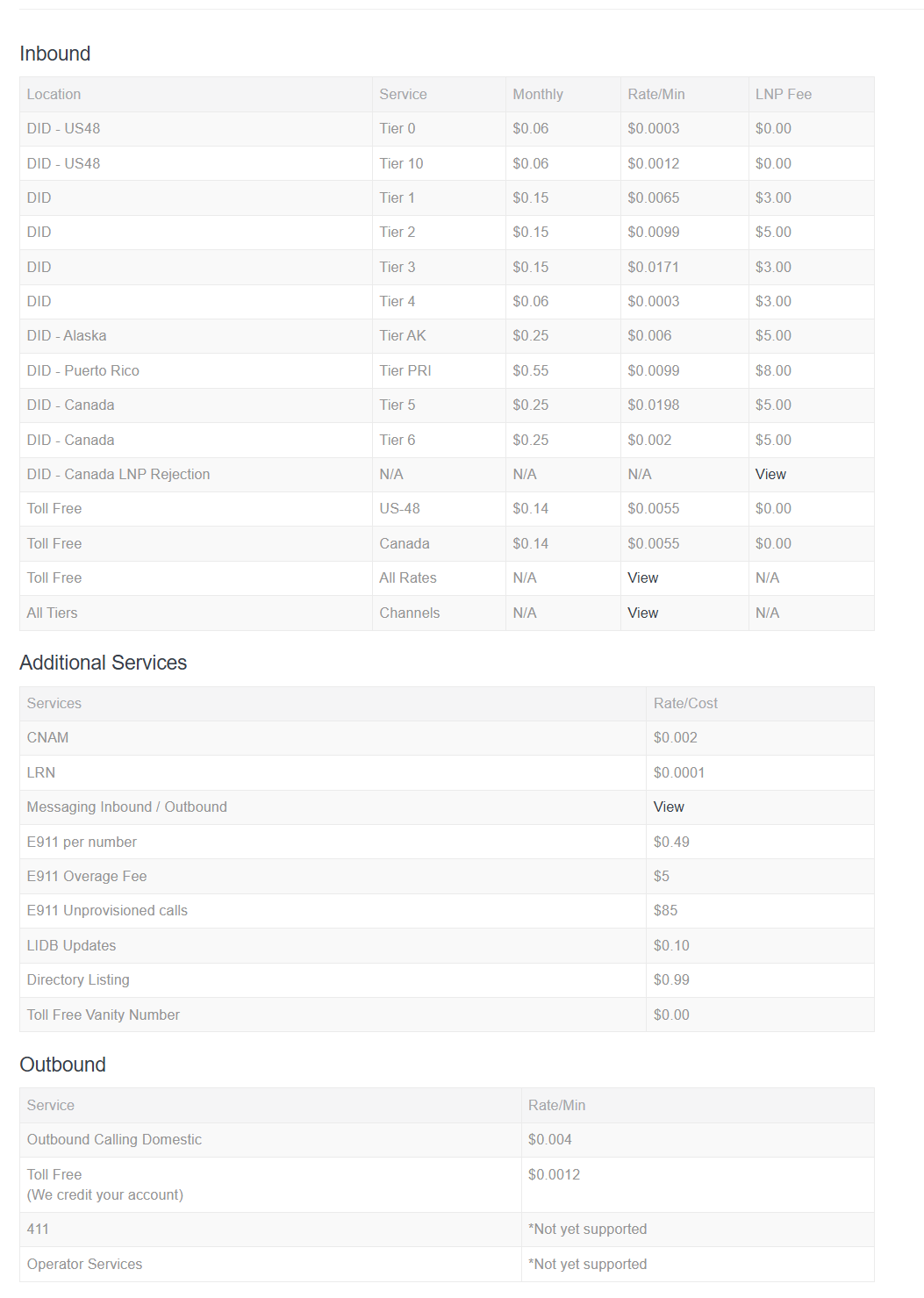924x1298 pixels.
Task: Select the Toll Free Vanity Number row
Action: [447, 1015]
